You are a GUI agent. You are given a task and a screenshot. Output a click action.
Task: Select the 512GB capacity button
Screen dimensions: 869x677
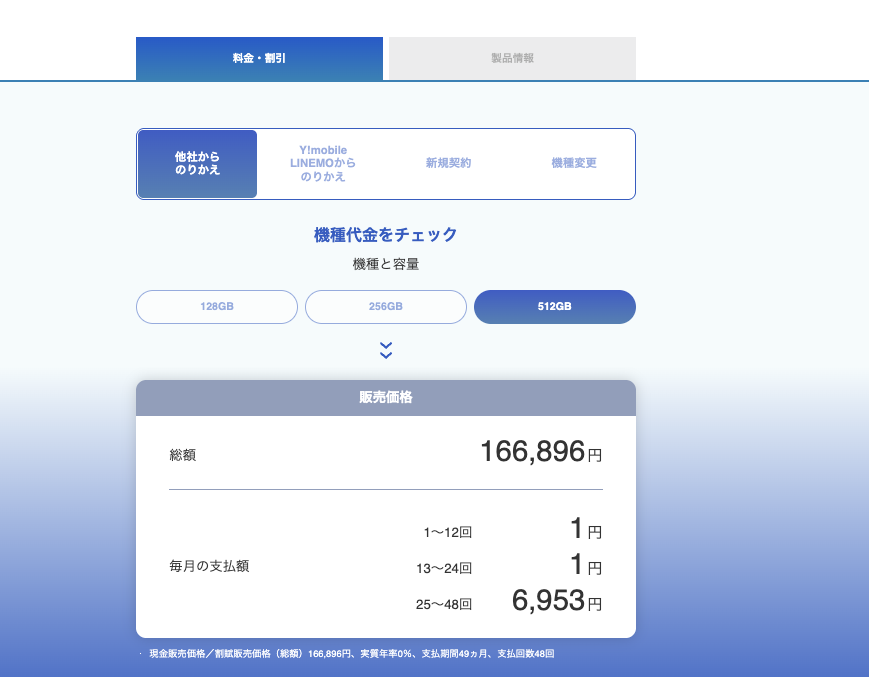[x=555, y=307]
